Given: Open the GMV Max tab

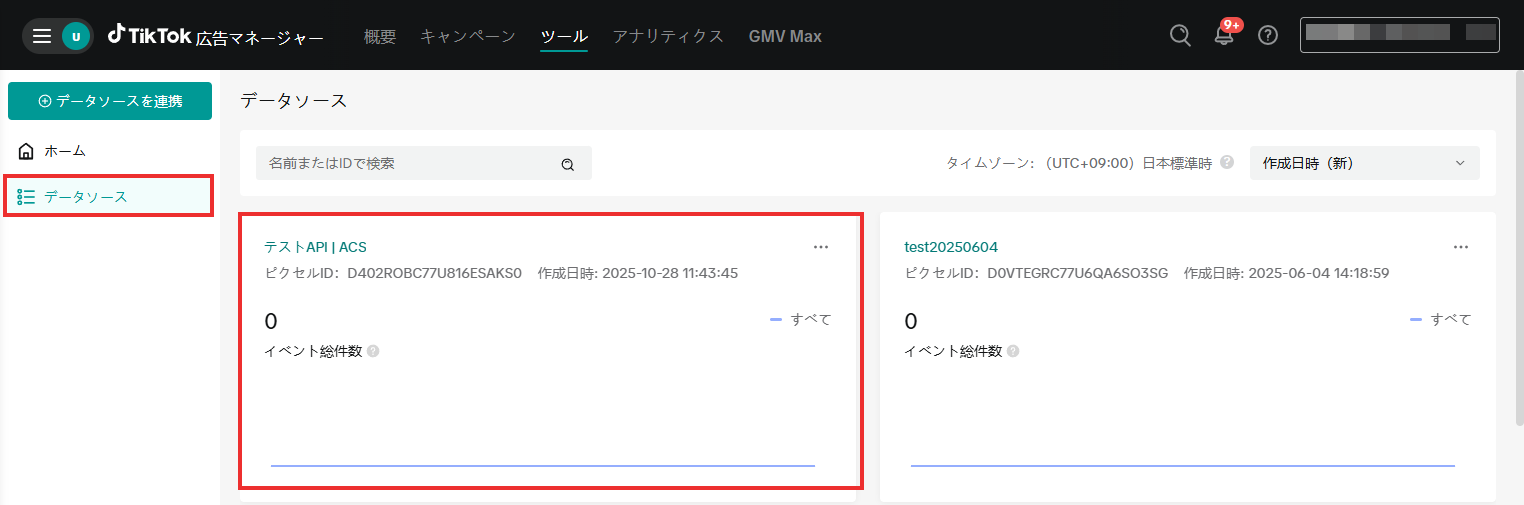Looking at the screenshot, I should (785, 36).
